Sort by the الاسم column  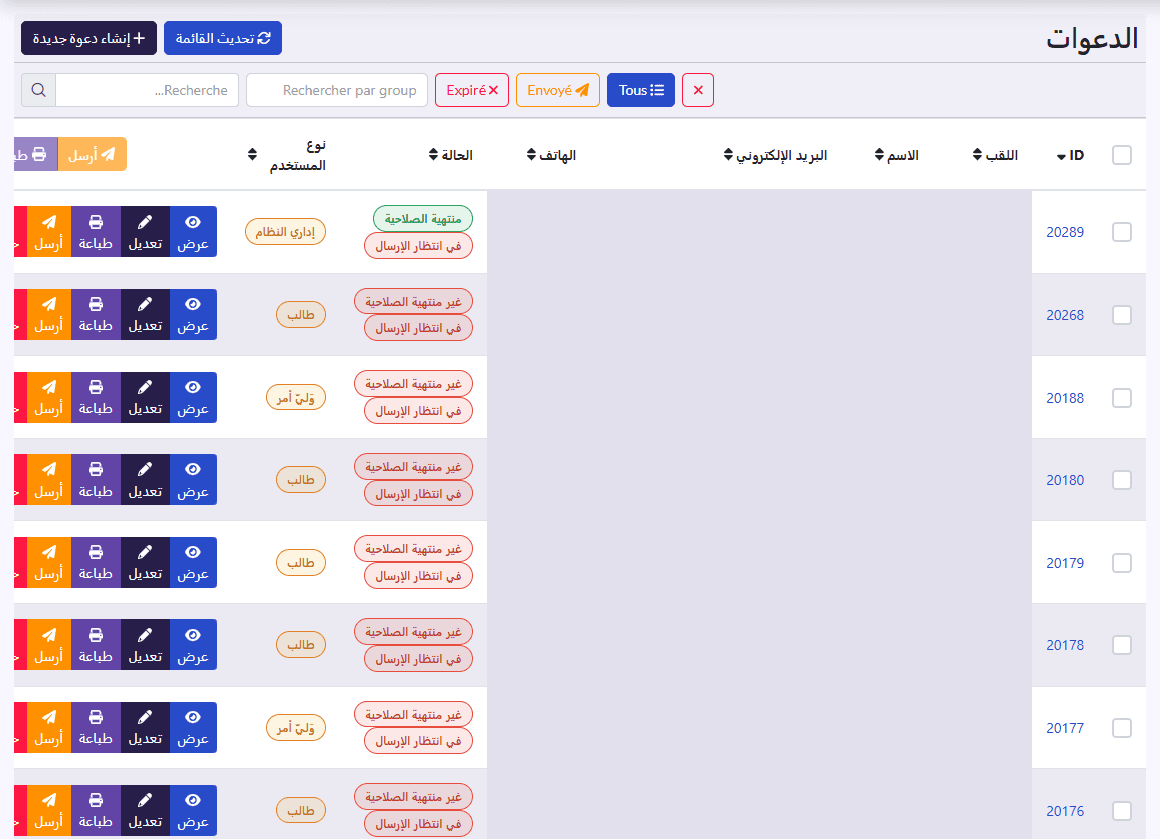click(897, 155)
